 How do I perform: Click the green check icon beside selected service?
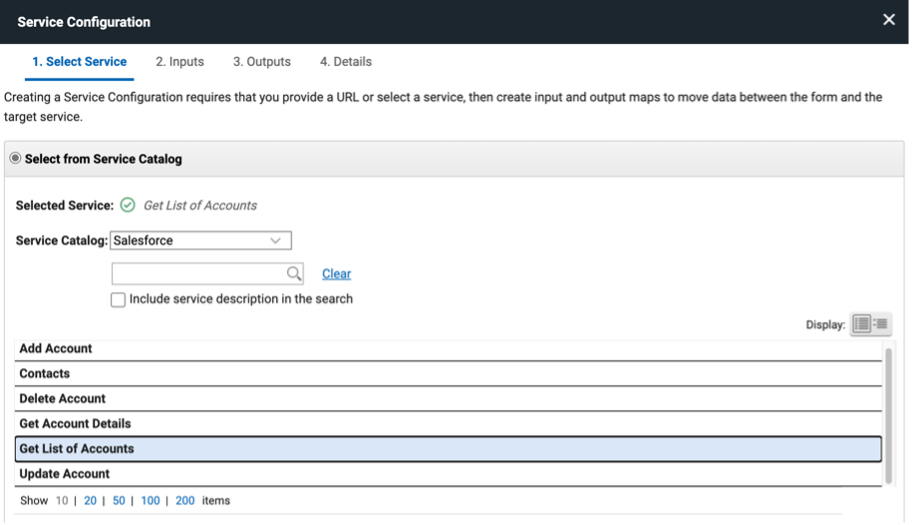127,205
